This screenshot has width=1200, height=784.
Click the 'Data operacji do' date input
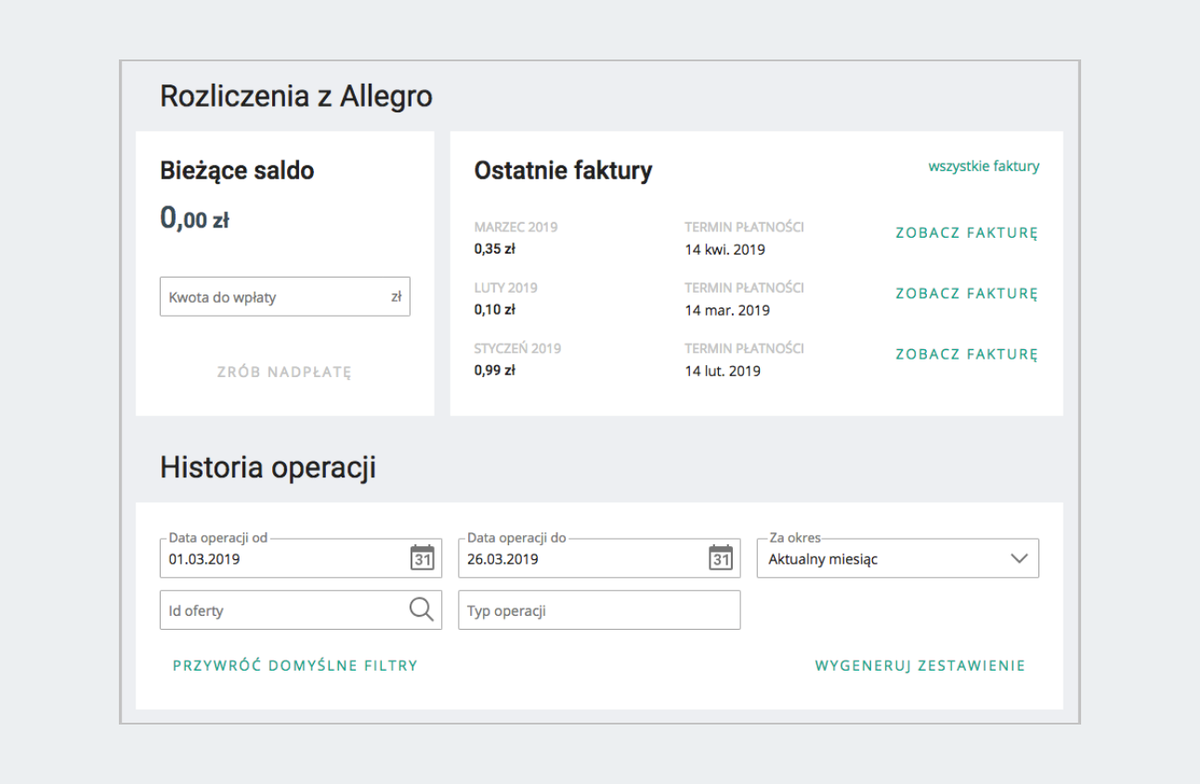point(599,559)
